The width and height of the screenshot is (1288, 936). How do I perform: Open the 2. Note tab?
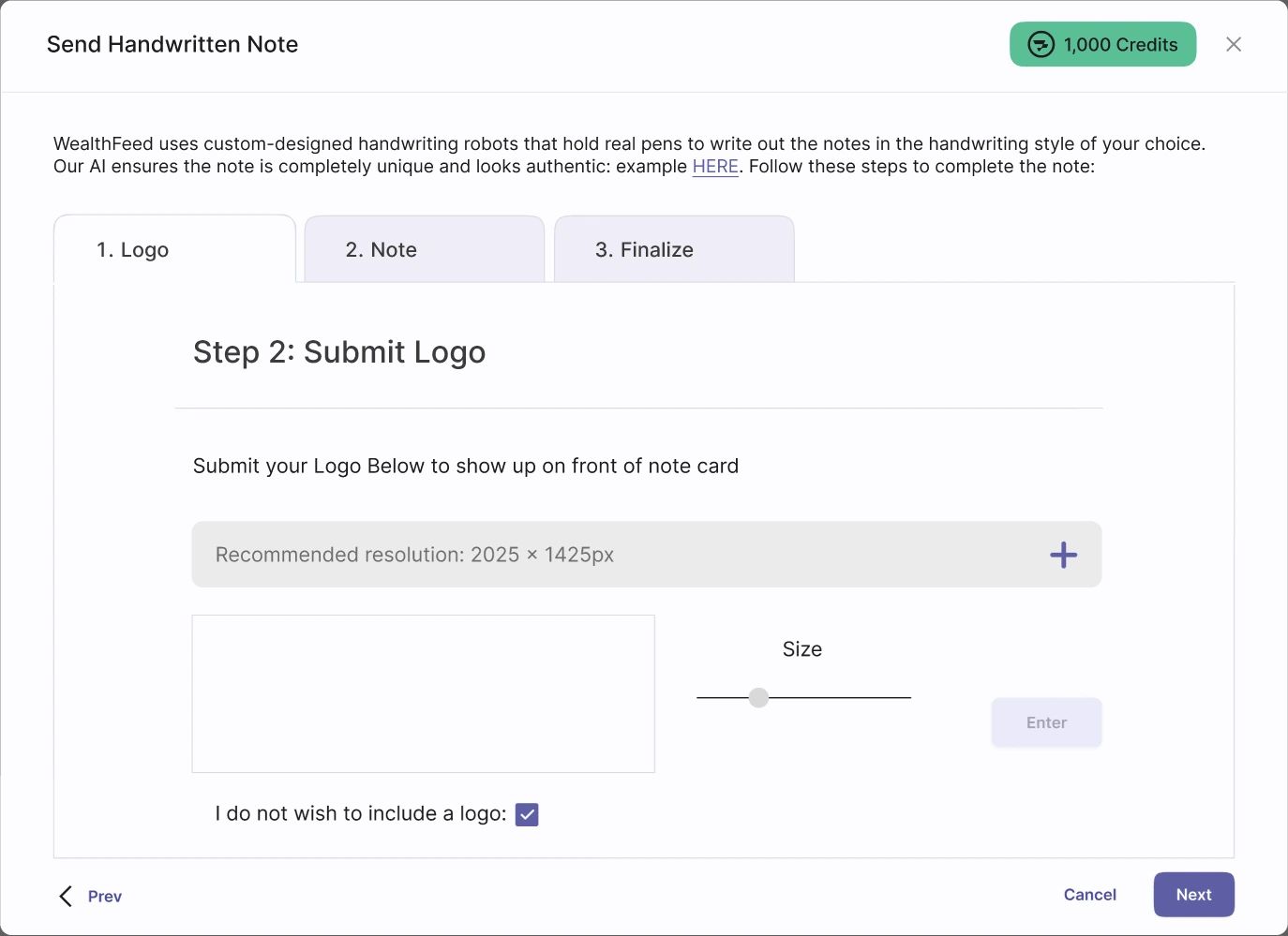click(425, 249)
